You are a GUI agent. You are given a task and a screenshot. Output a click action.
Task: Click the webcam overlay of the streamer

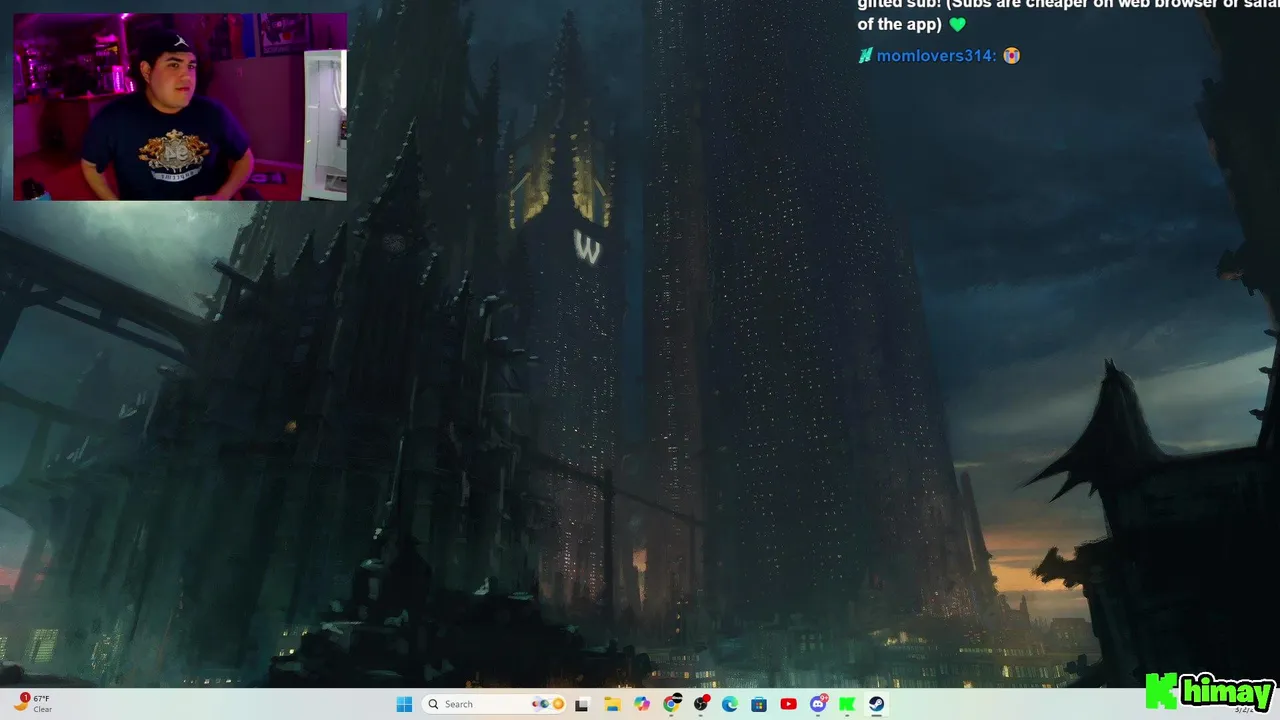(x=180, y=107)
